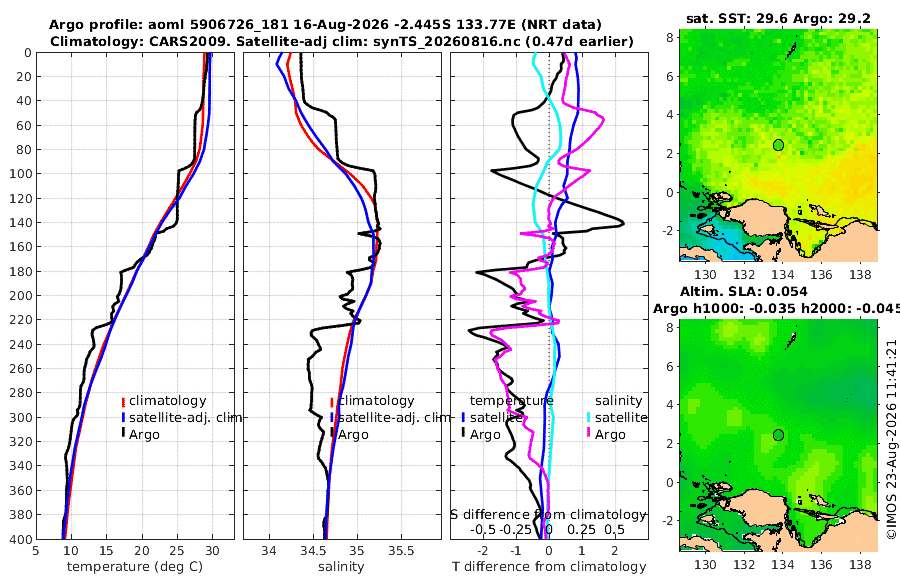Click the Climatology CARS2009 subtitle line
This screenshot has width=900, height=580.
click(342, 41)
